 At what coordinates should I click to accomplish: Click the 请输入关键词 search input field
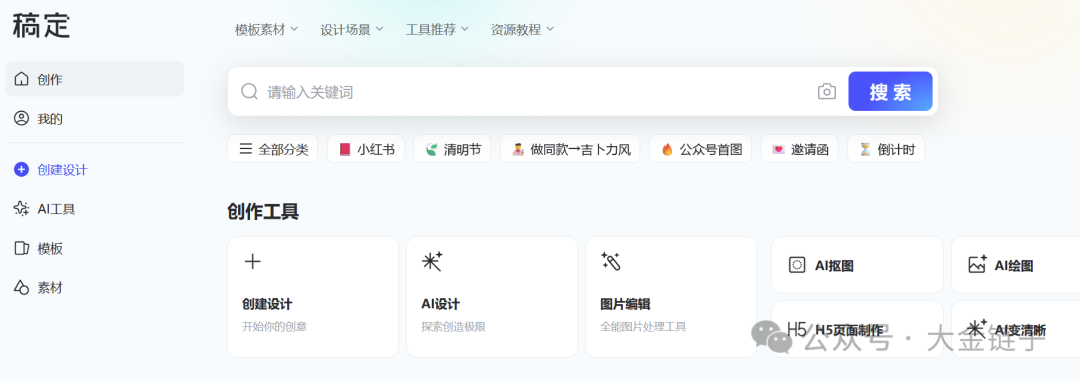point(537,92)
